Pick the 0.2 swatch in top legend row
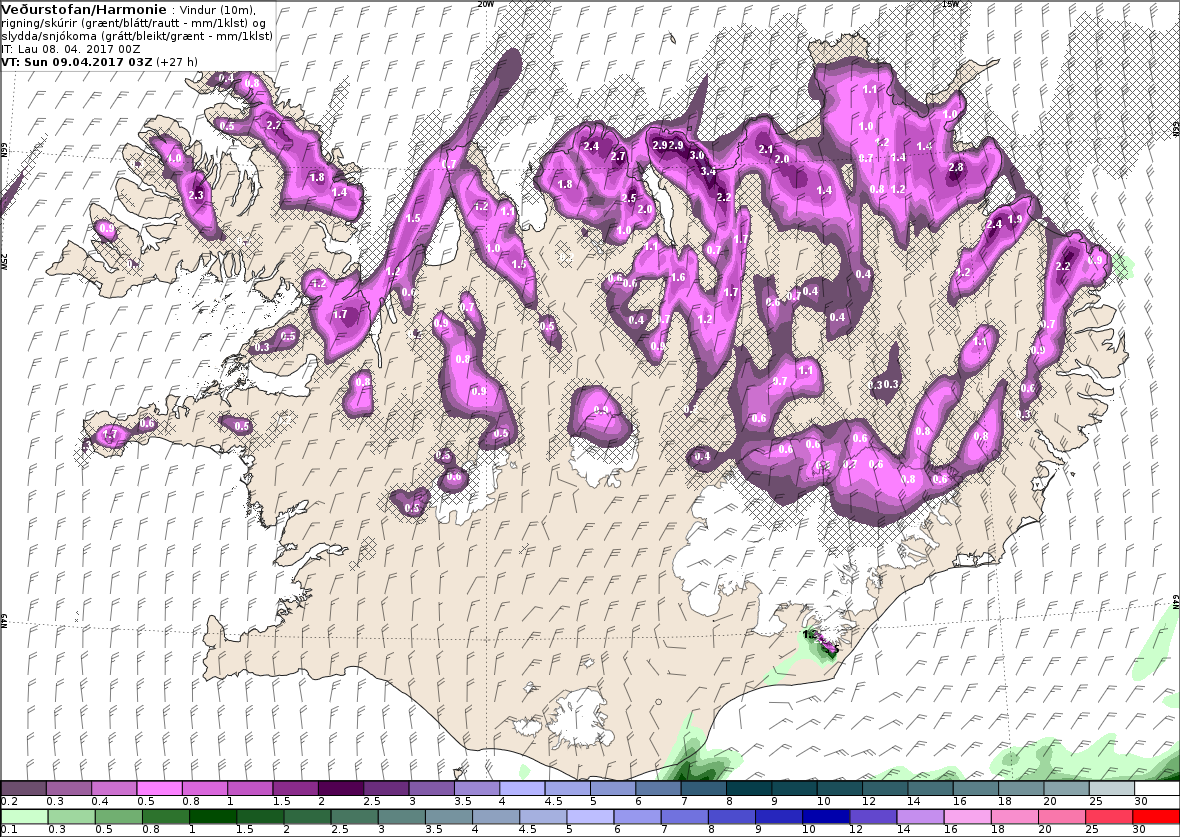This screenshot has width=1180, height=837. [23, 788]
